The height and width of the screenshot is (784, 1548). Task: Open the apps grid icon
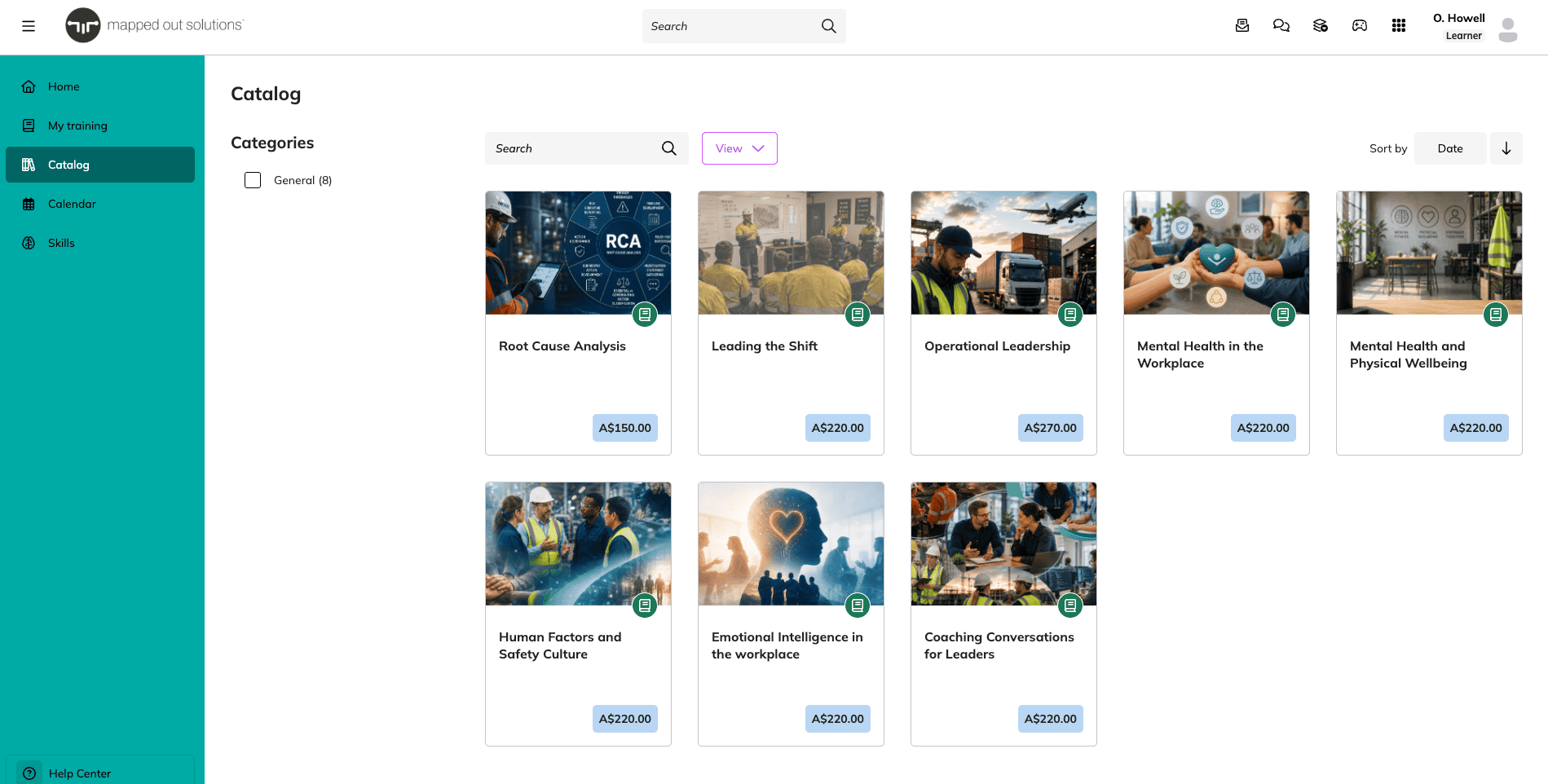(1399, 26)
